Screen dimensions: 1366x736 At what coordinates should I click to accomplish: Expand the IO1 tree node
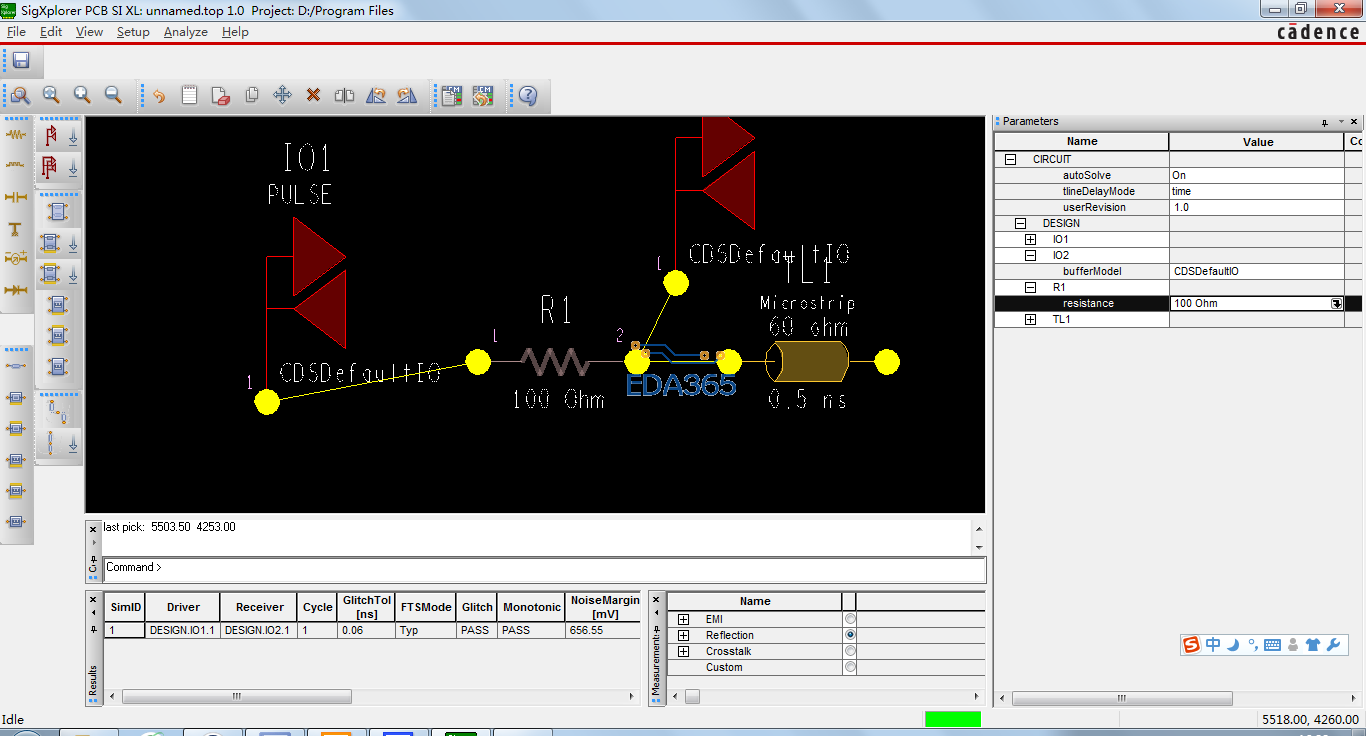[x=1030, y=239]
